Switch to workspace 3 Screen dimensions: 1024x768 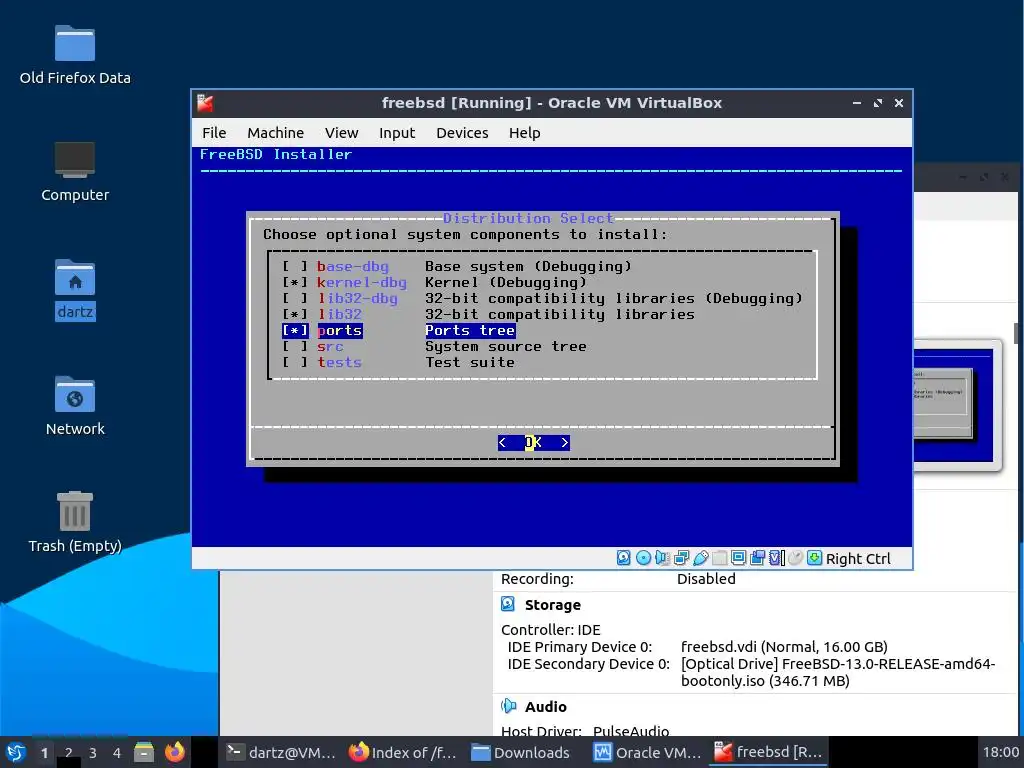[93, 753]
